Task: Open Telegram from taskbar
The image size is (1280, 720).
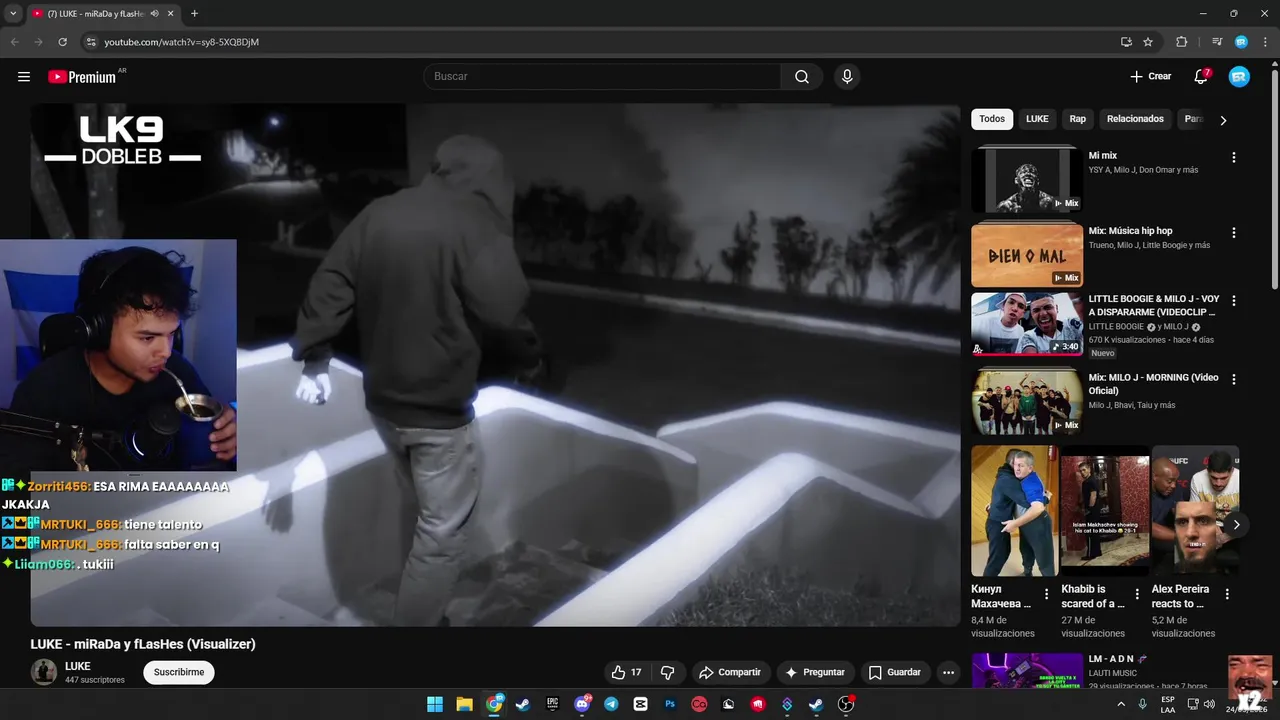Action: coord(611,704)
